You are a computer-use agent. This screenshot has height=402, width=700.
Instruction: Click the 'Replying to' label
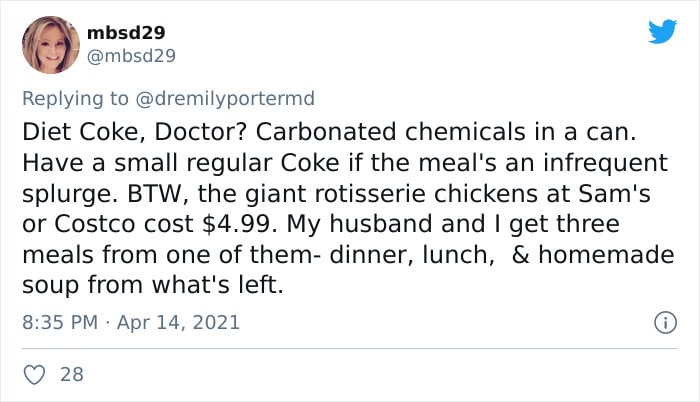coord(75,99)
